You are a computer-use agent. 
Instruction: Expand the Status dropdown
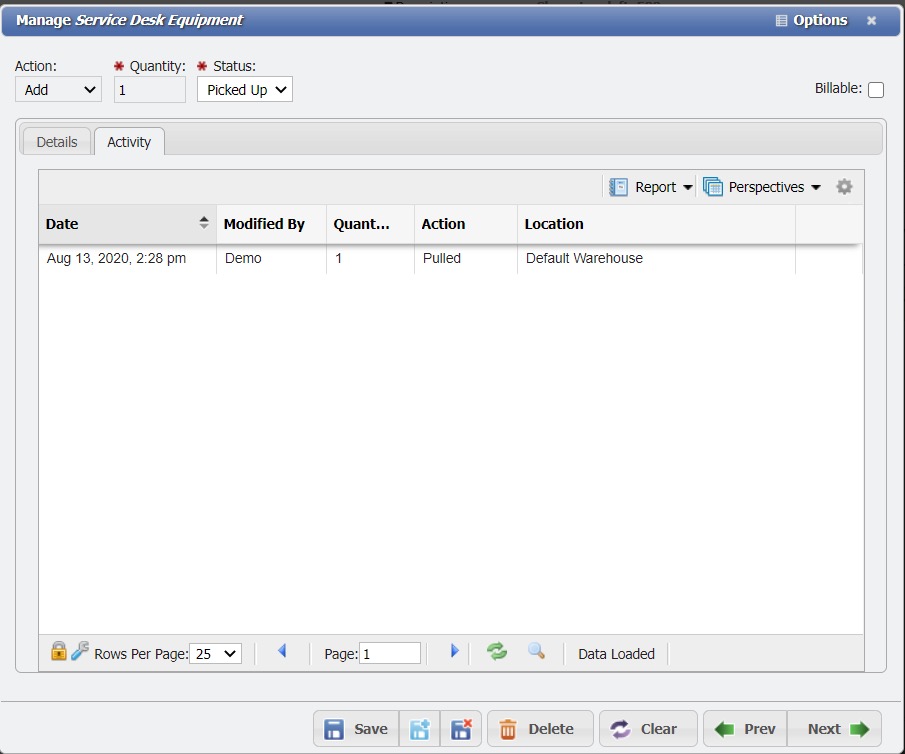point(244,90)
